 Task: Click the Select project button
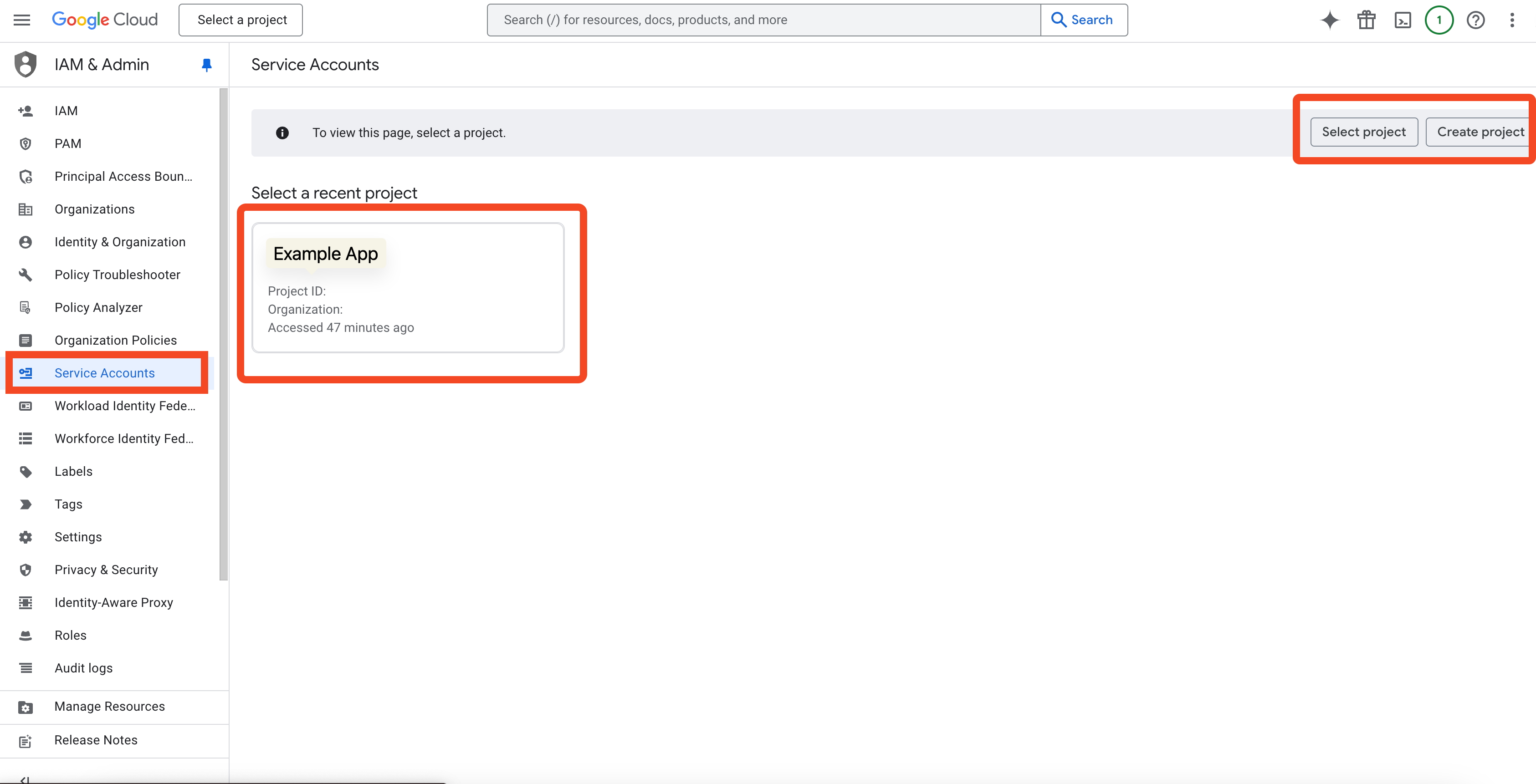(1364, 132)
